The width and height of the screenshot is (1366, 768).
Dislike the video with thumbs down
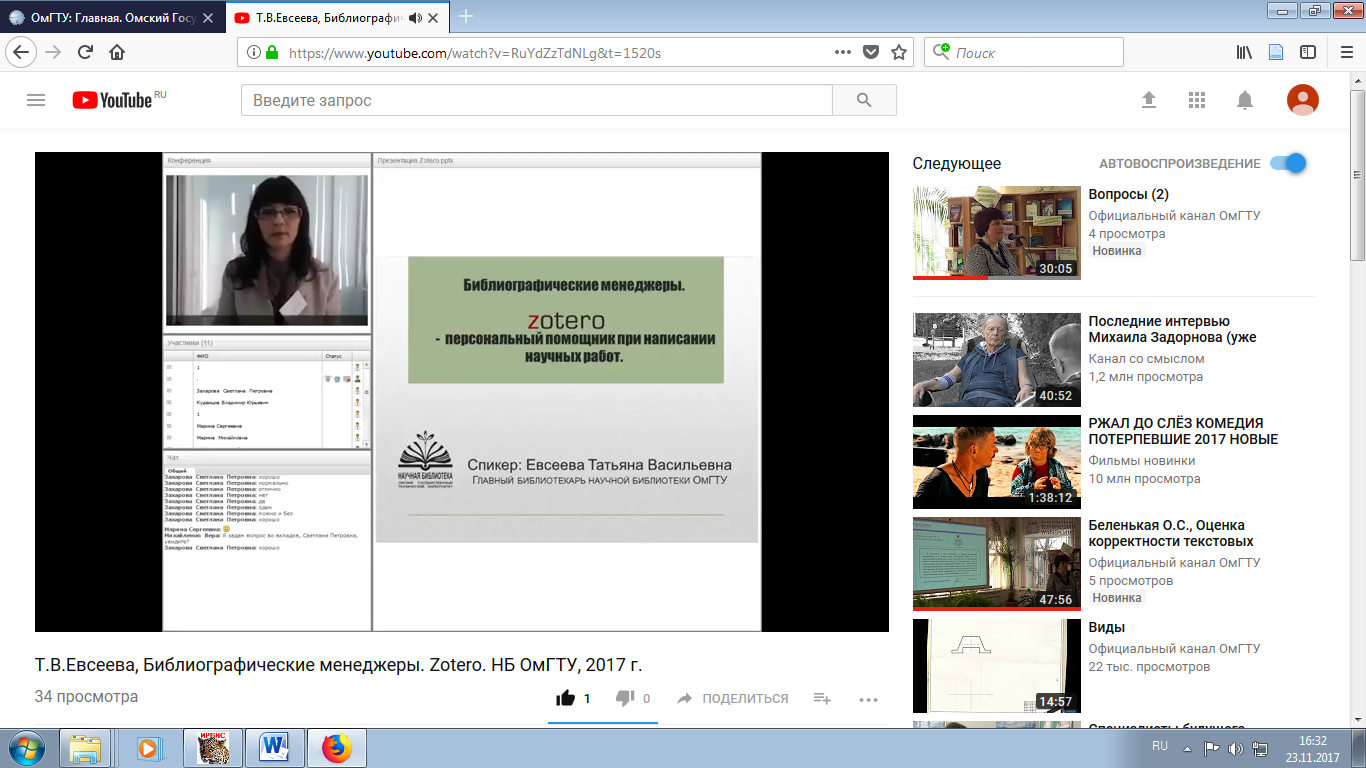click(x=625, y=698)
